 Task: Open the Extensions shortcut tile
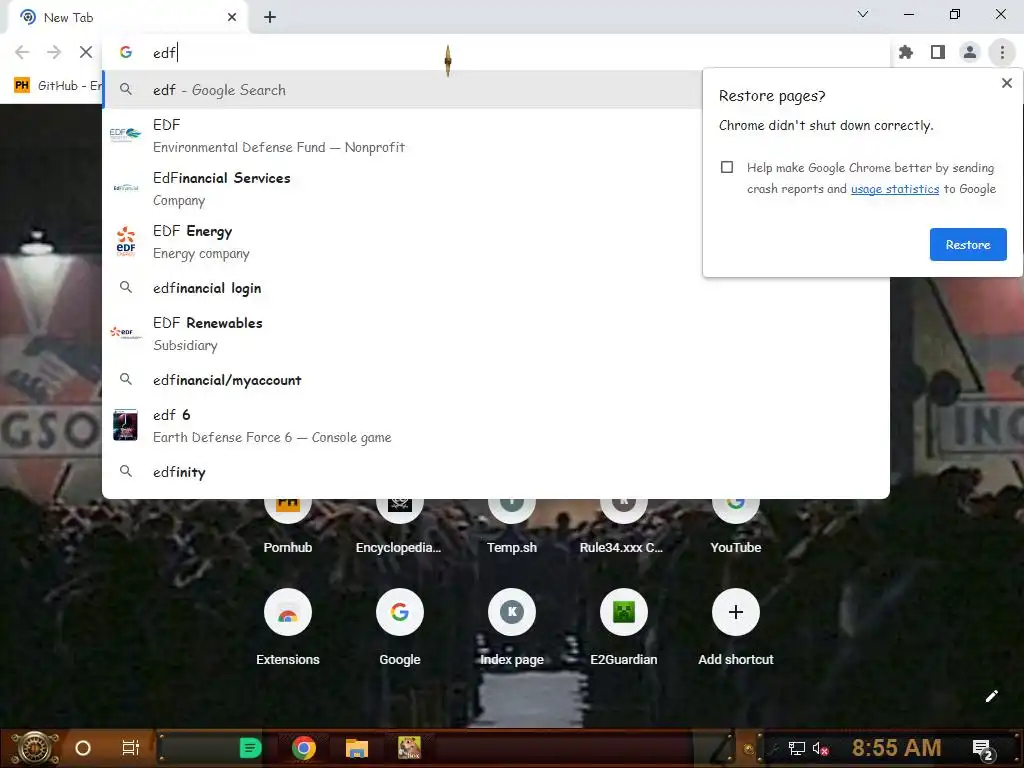click(287, 626)
